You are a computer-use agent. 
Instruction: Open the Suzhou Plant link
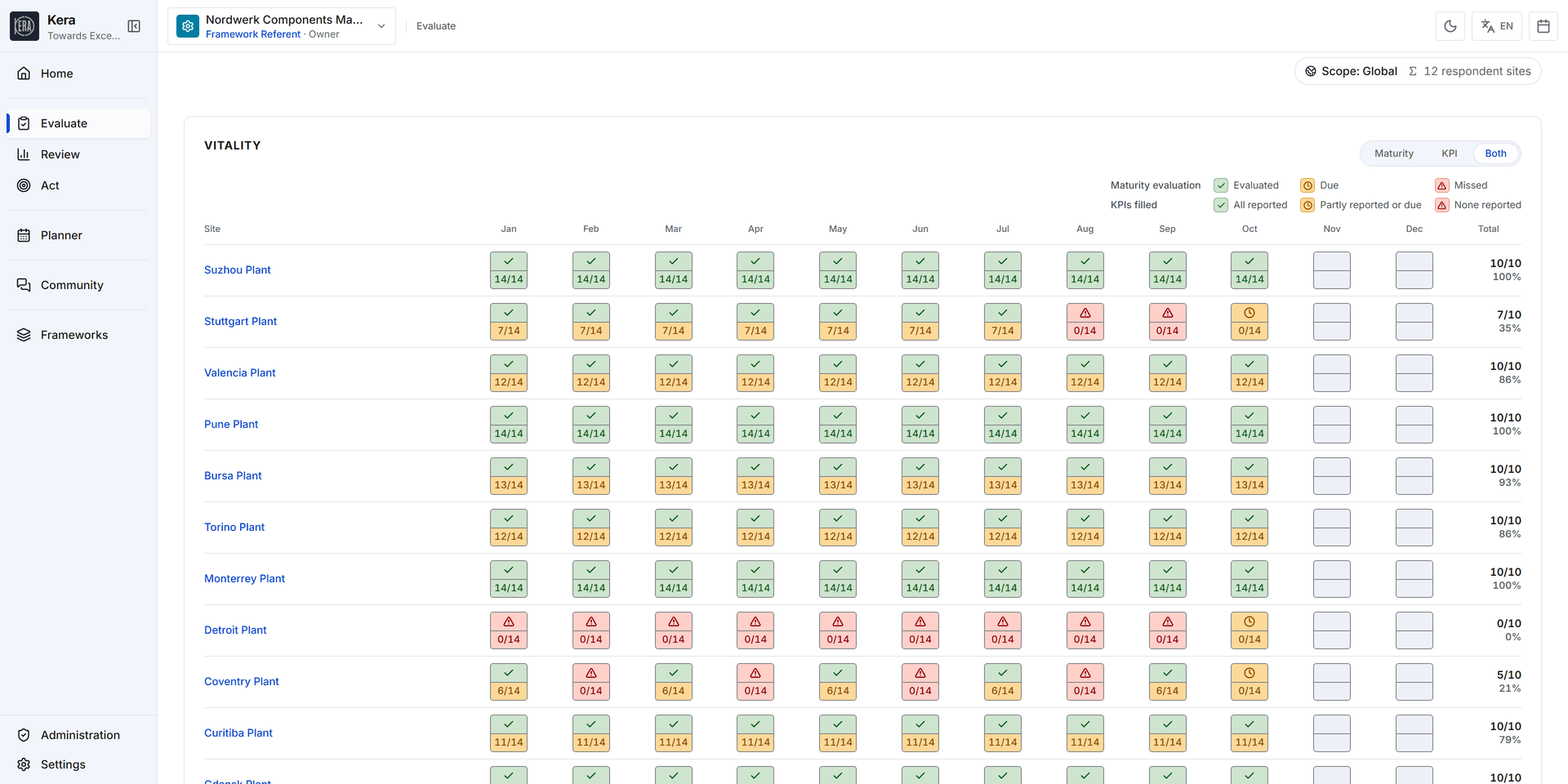(x=237, y=270)
